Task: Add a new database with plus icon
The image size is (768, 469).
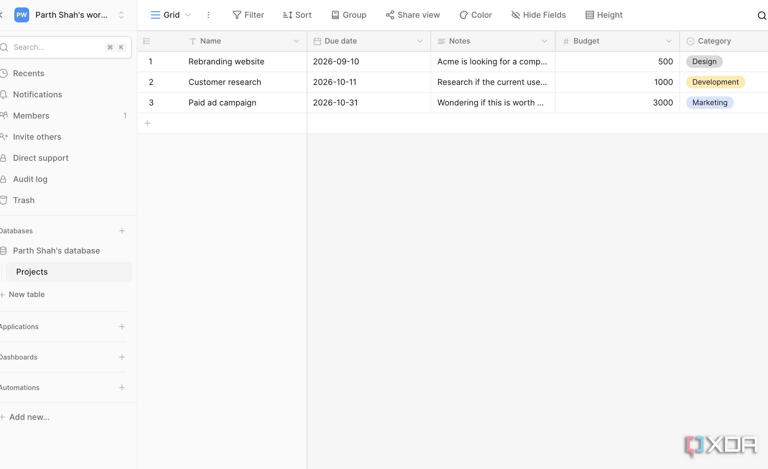Action: click(x=122, y=231)
